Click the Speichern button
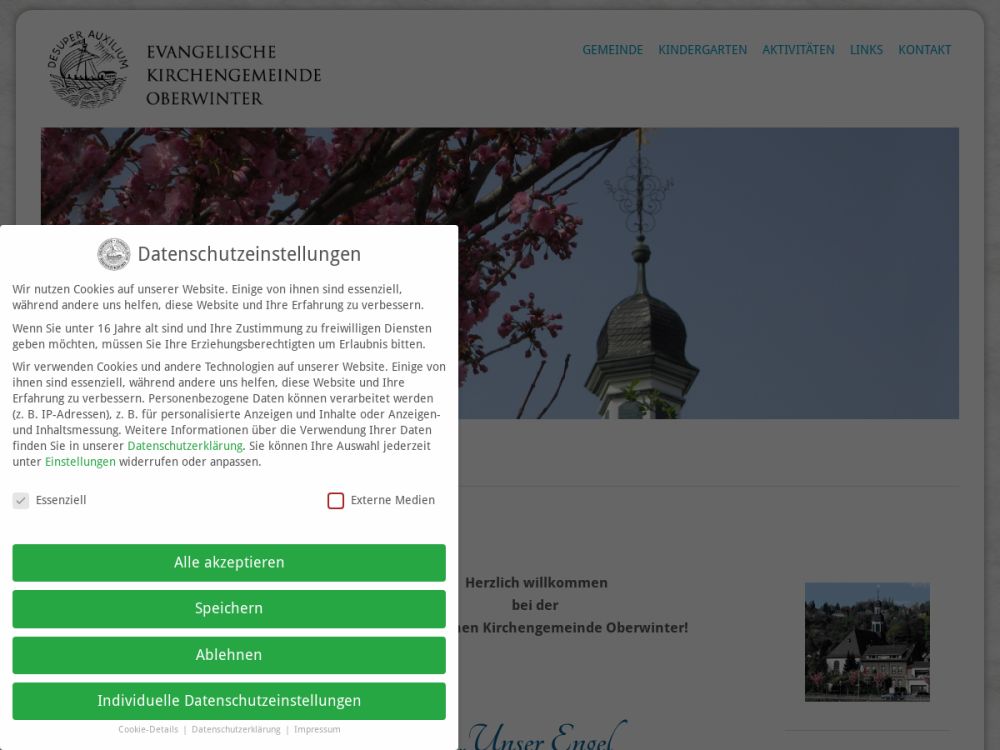This screenshot has height=750, width=1000. [x=229, y=609]
